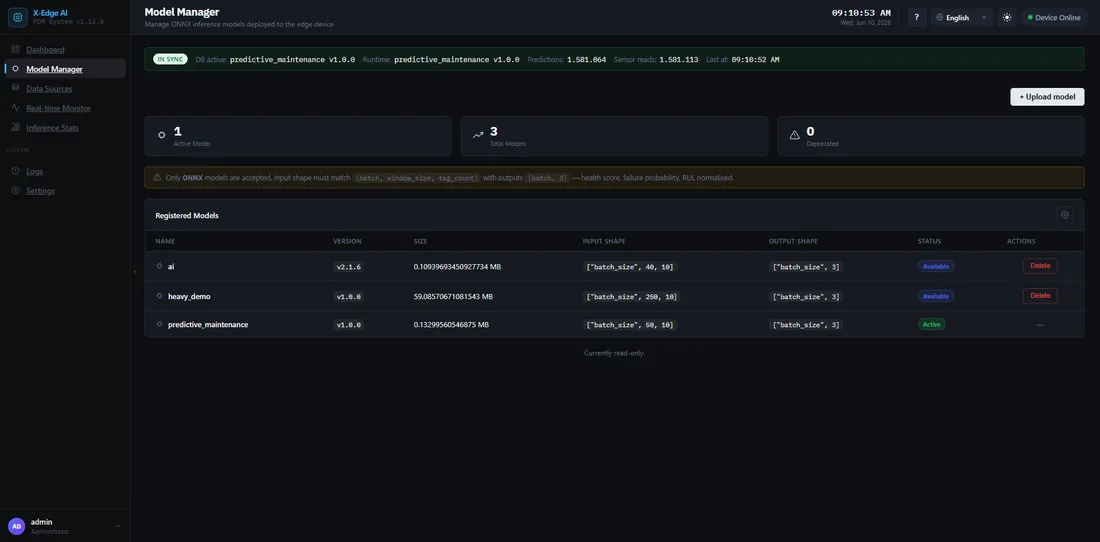Image resolution: width=1100 pixels, height=542 pixels.
Task: Click the Deprecated warning triangle icon
Action: pos(795,135)
